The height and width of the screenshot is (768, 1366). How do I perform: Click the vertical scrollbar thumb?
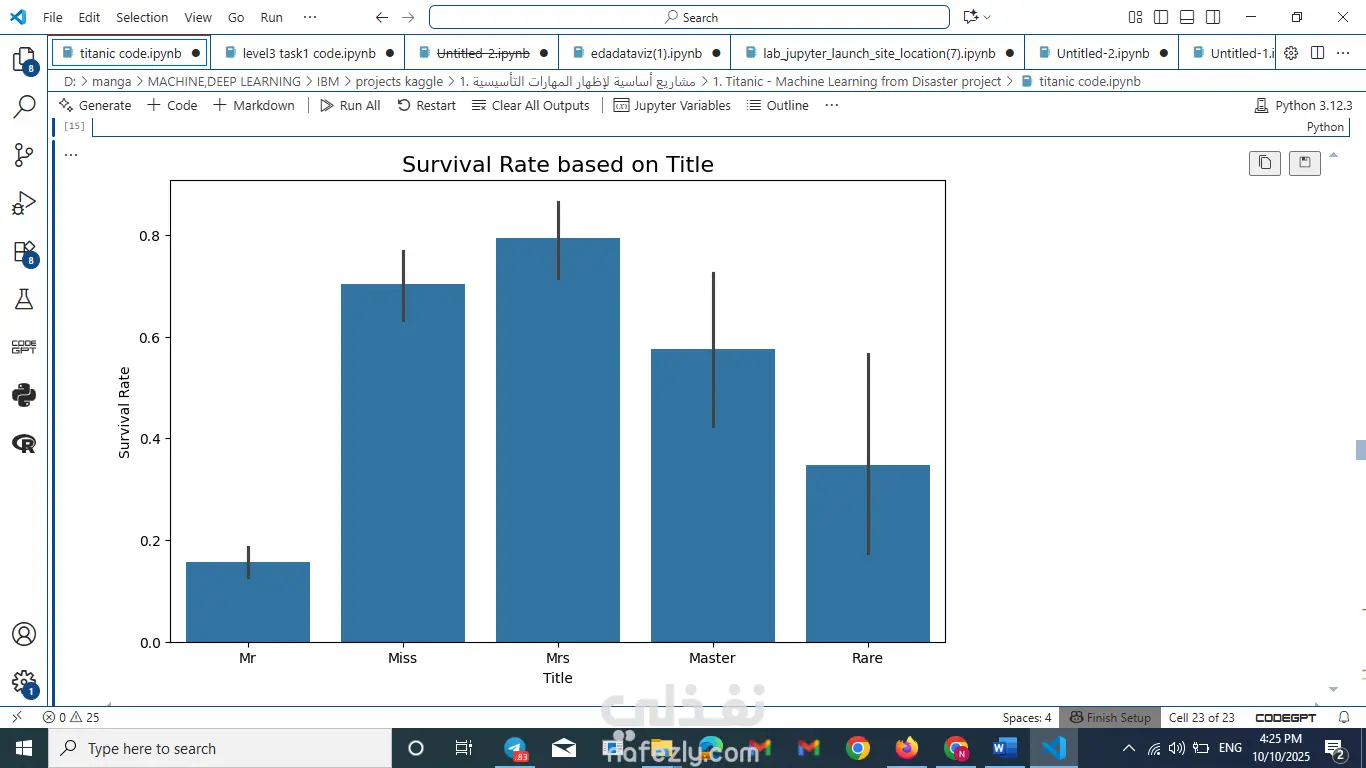pyautogui.click(x=1360, y=450)
